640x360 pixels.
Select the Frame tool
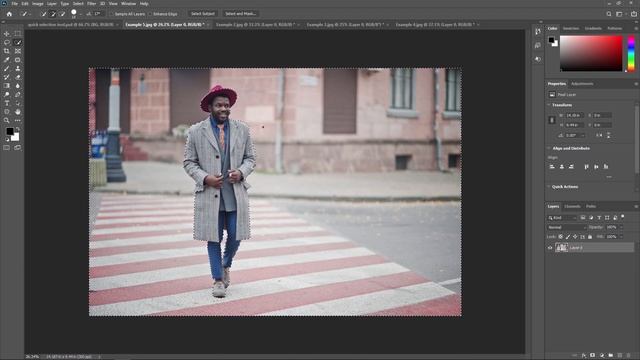tap(18, 51)
